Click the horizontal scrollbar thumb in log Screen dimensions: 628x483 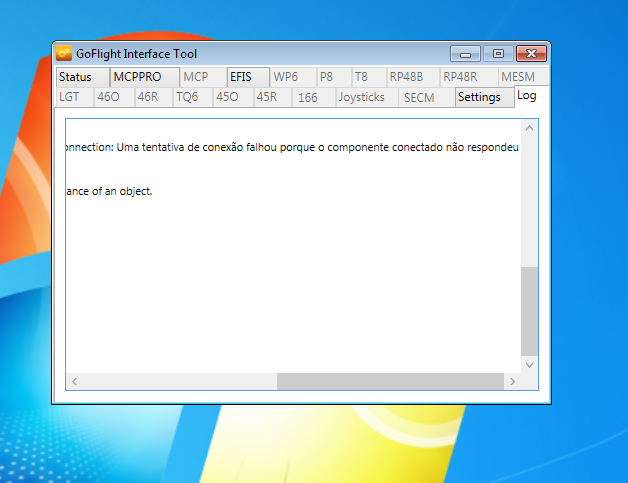point(390,381)
